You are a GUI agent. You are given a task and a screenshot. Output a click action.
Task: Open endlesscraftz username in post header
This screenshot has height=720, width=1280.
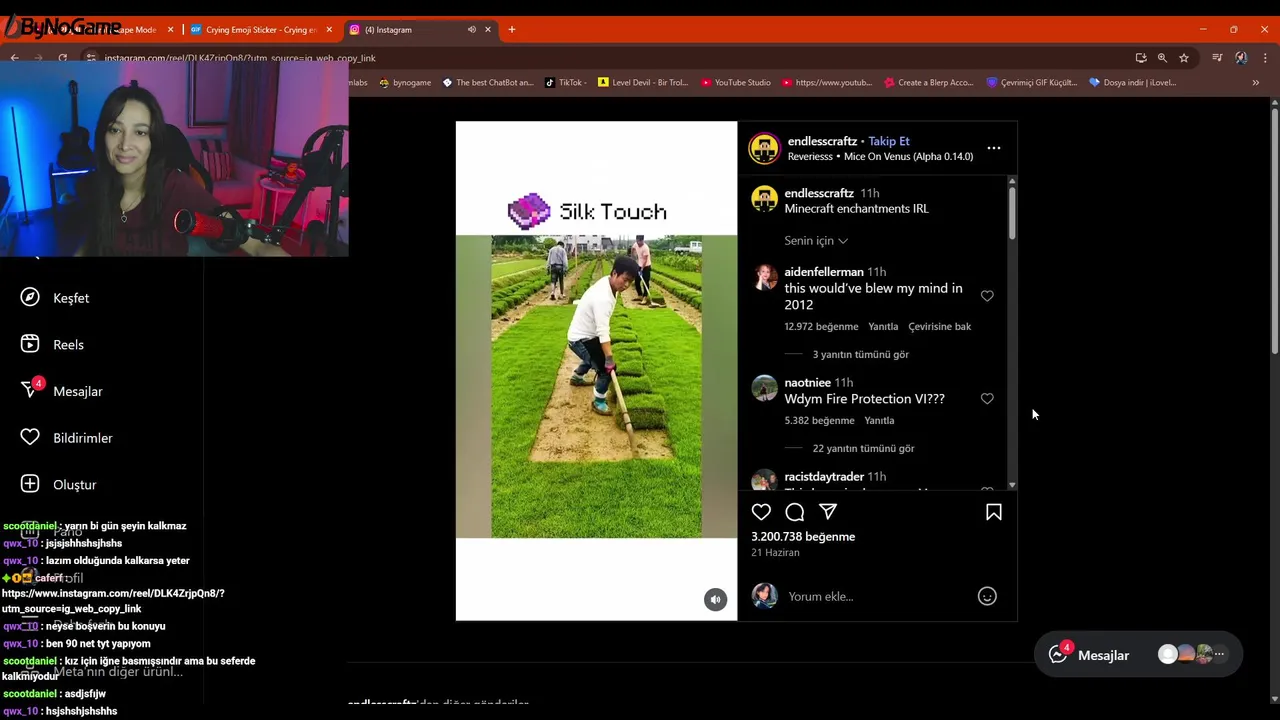click(822, 141)
